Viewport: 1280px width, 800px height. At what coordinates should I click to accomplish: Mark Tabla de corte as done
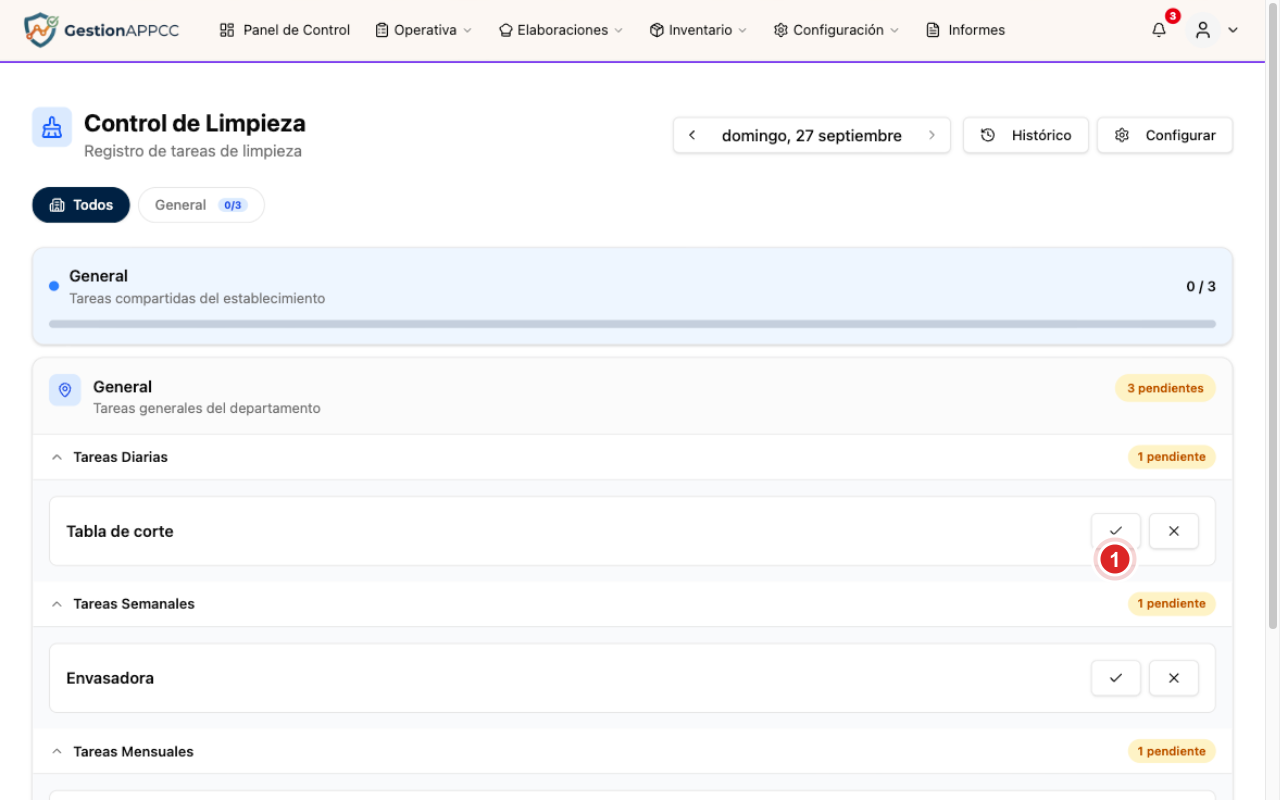click(x=1116, y=531)
